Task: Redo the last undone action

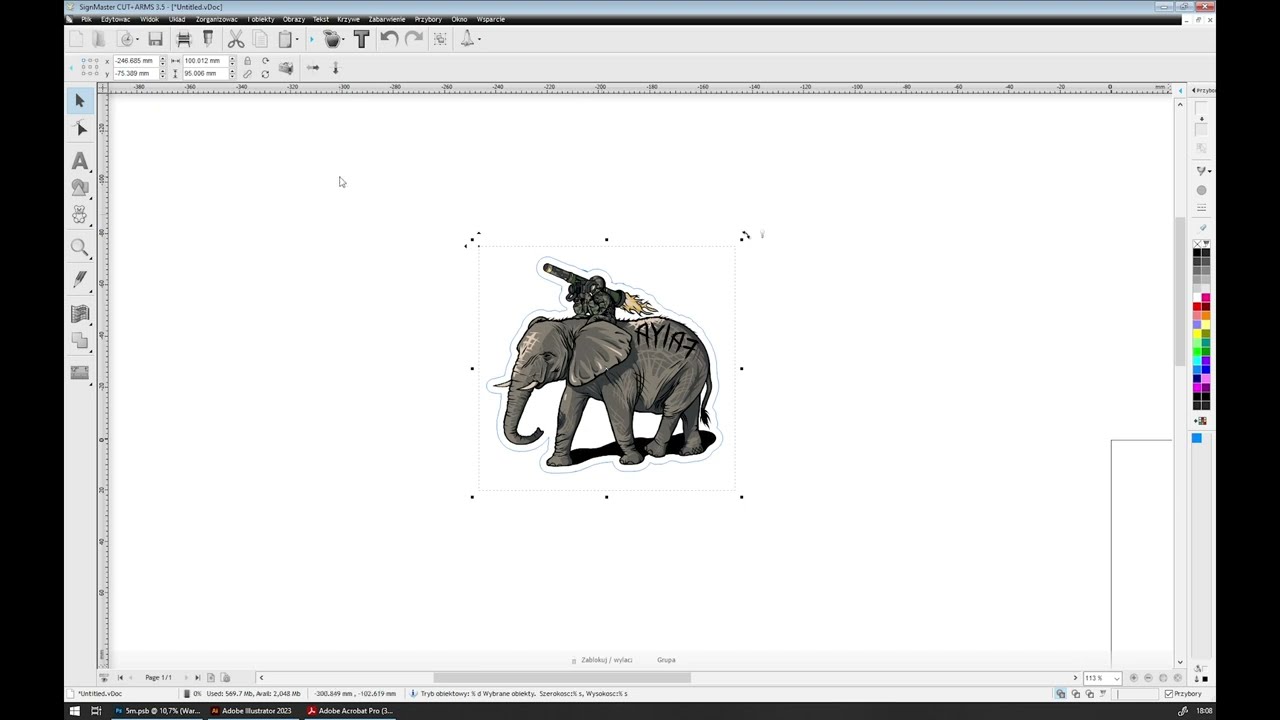Action: (413, 39)
